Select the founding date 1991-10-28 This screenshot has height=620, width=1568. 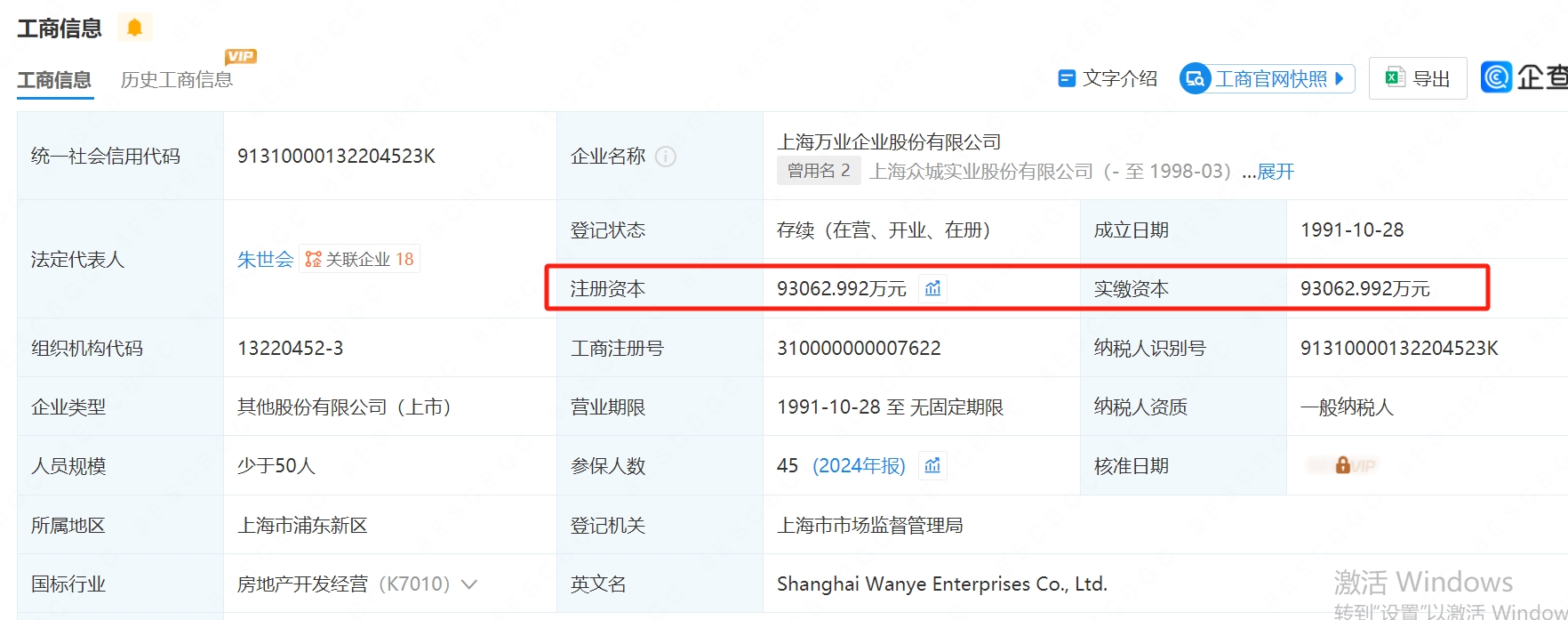click(x=1352, y=230)
